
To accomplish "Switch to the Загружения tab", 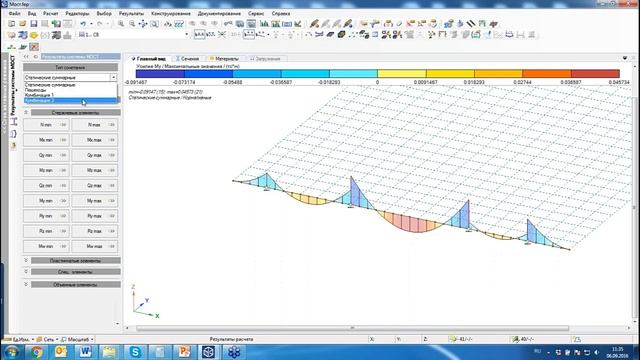I will click(x=265, y=59).
